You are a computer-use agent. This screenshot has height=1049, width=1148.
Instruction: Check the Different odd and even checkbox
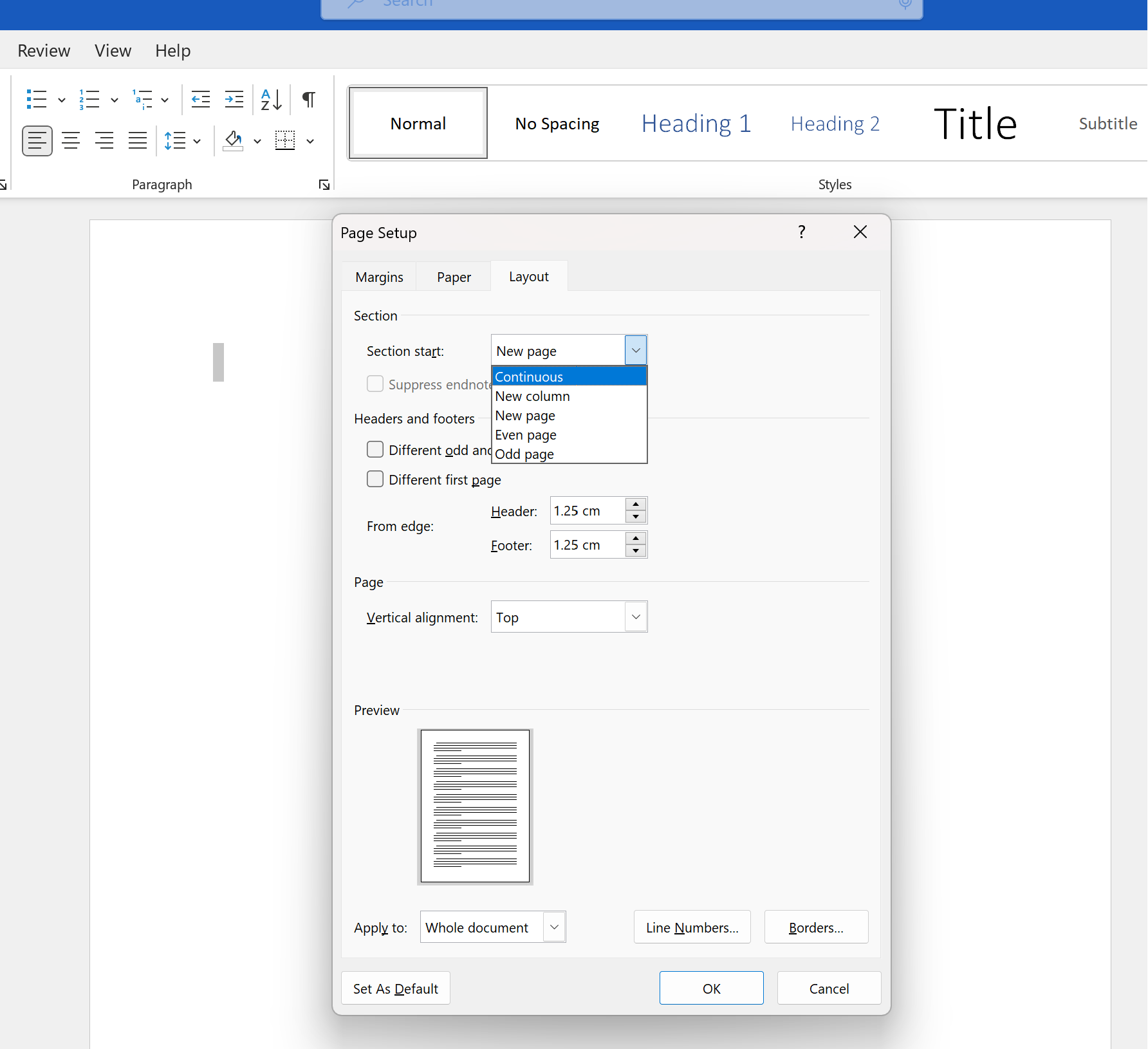tap(375, 449)
